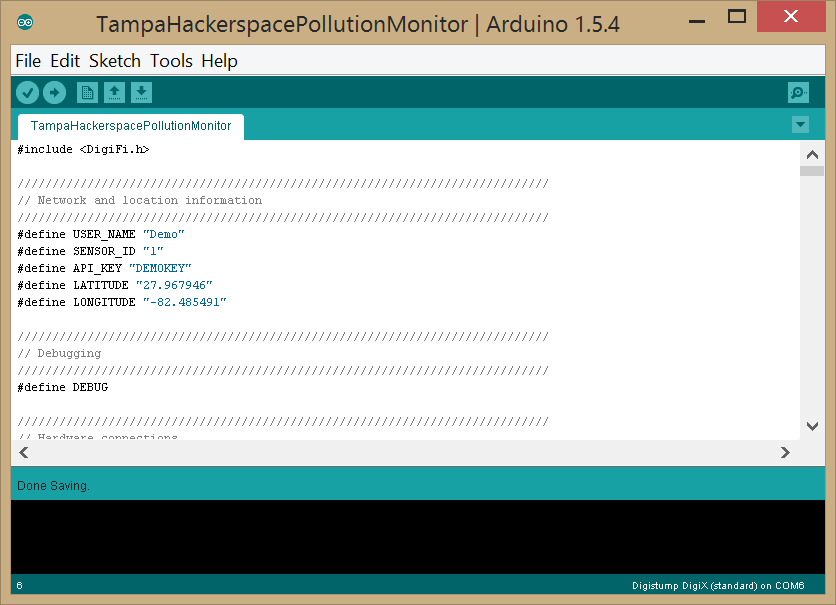
Task: Click the SENSOR_ID "1" value
Action: 153,251
